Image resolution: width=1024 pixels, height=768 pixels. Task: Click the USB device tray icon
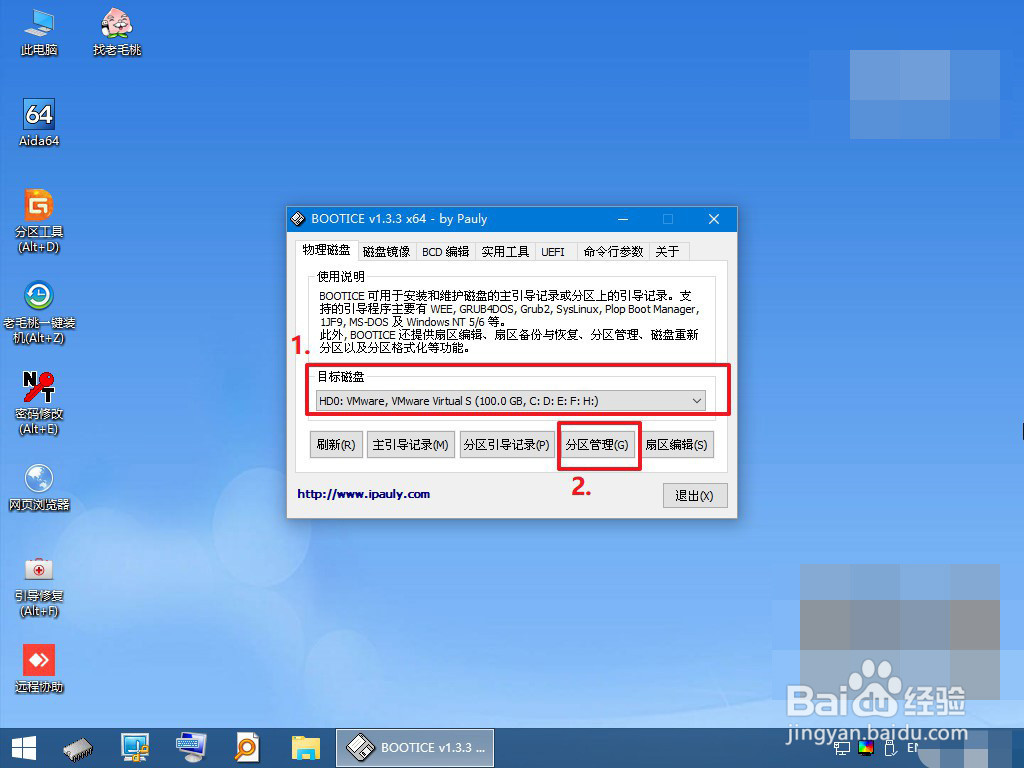coord(889,748)
